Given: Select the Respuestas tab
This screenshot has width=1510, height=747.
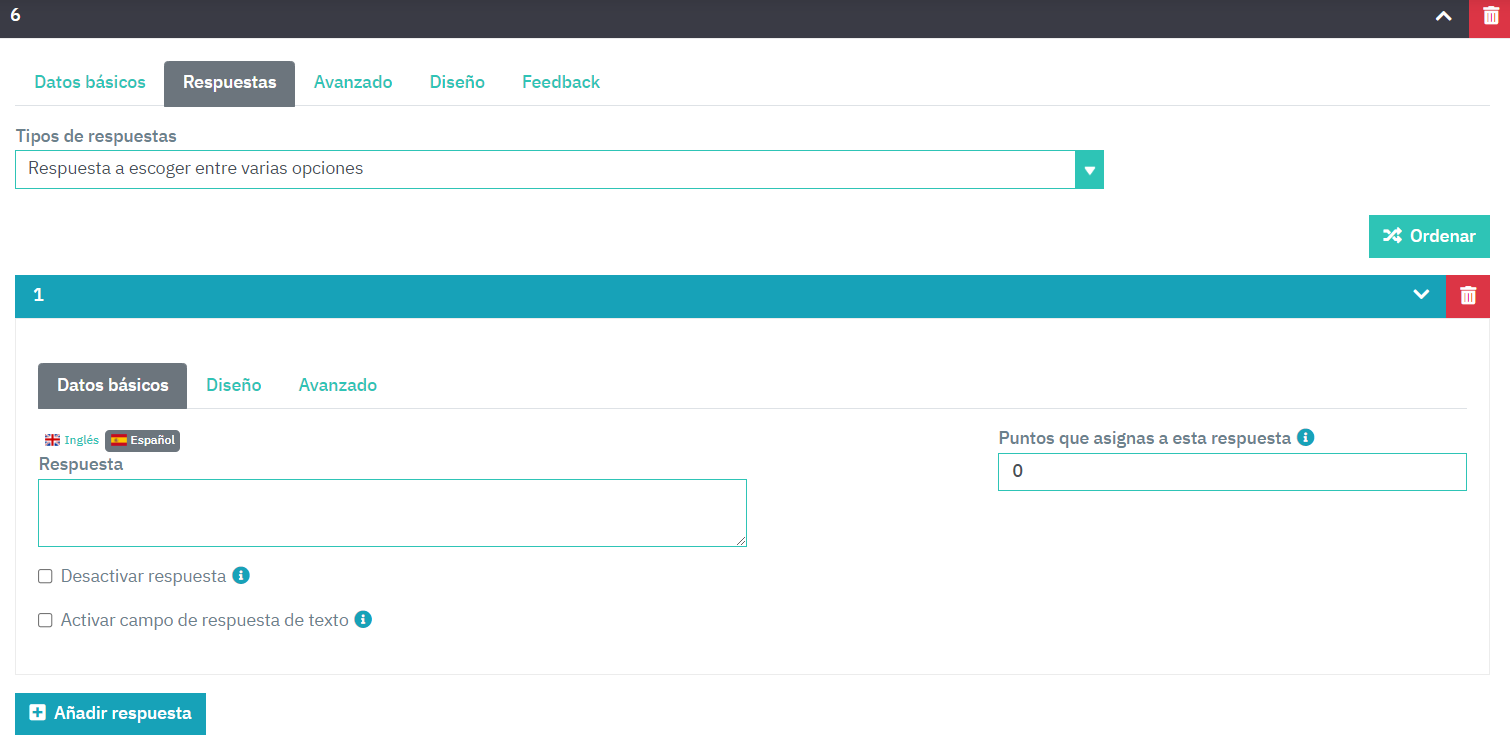Looking at the screenshot, I should (230, 83).
